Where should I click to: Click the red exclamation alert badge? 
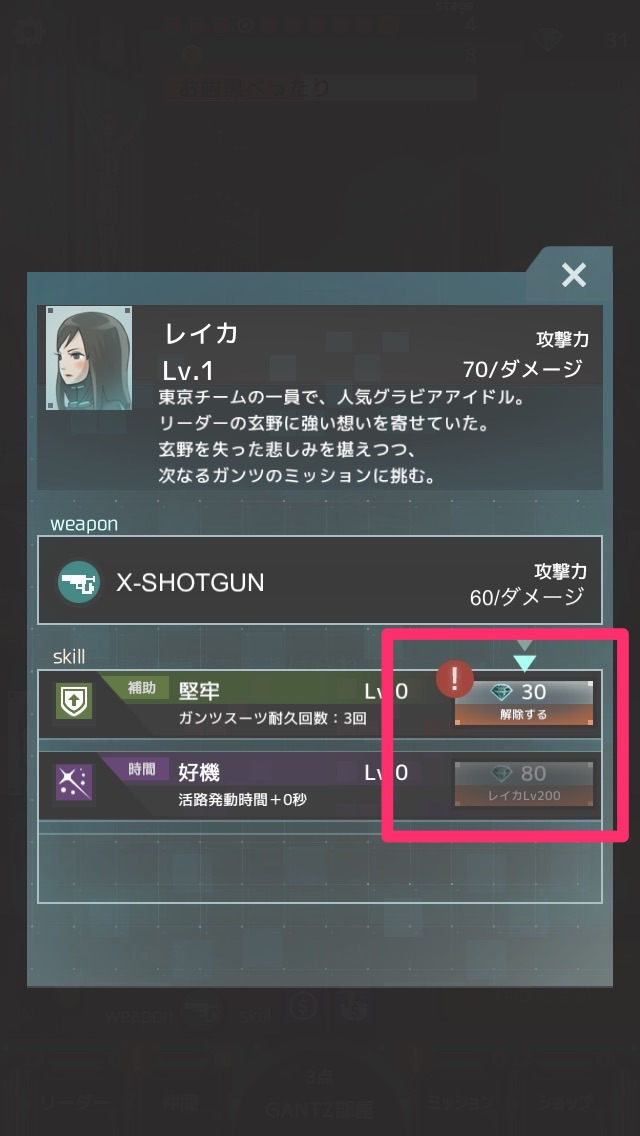454,680
